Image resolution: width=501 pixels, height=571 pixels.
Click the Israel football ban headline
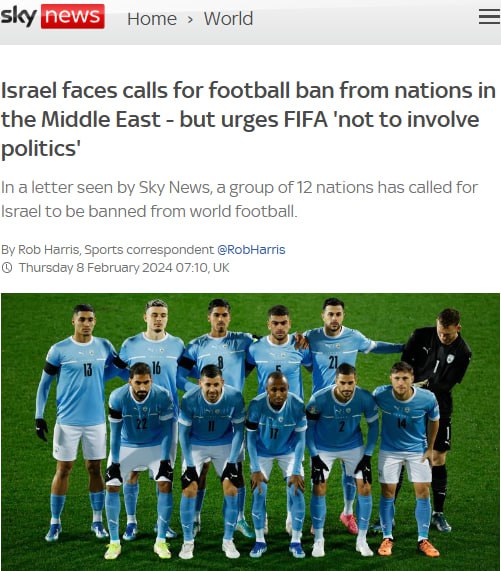(x=248, y=120)
